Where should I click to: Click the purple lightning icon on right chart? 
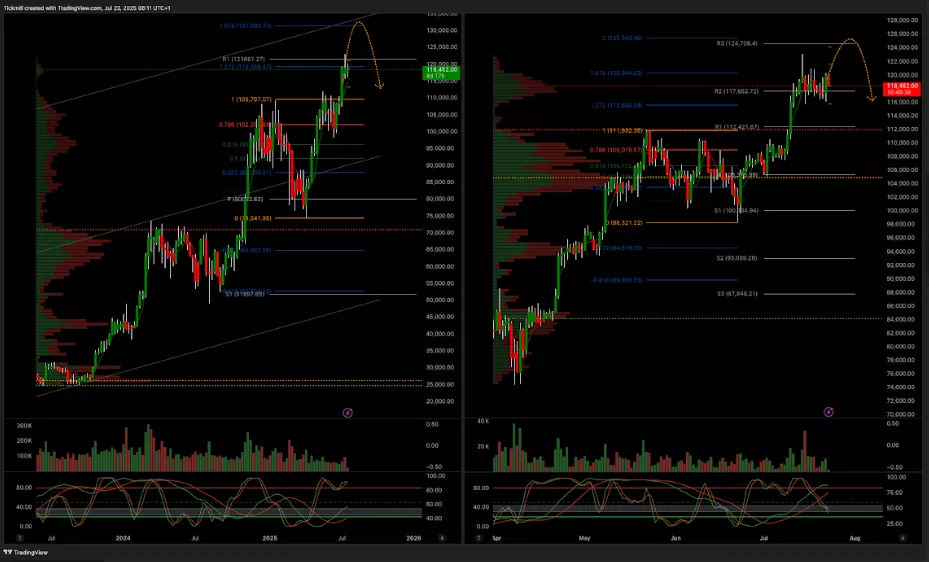pyautogui.click(x=828, y=411)
